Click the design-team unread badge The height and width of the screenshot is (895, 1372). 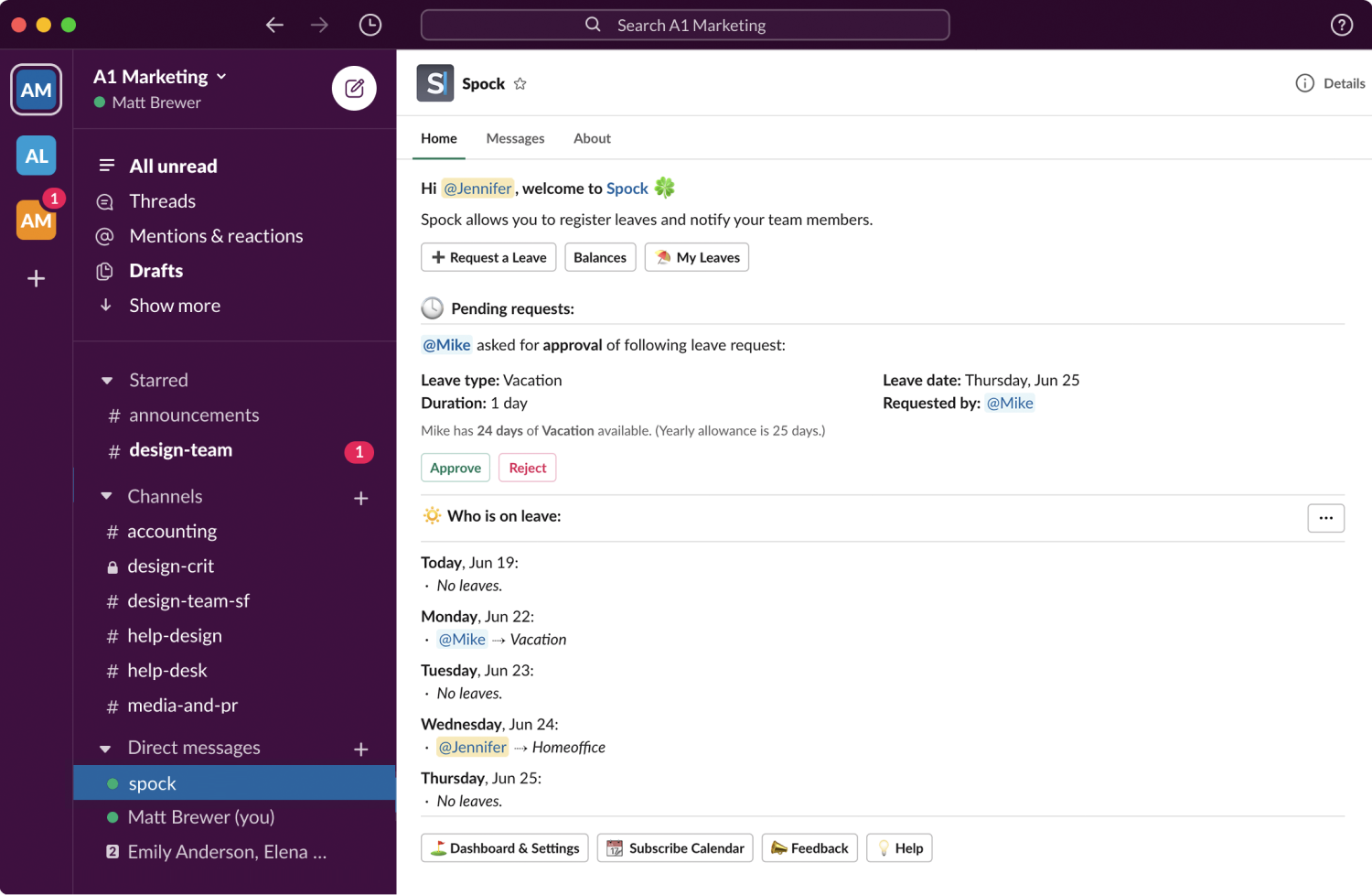(x=359, y=451)
